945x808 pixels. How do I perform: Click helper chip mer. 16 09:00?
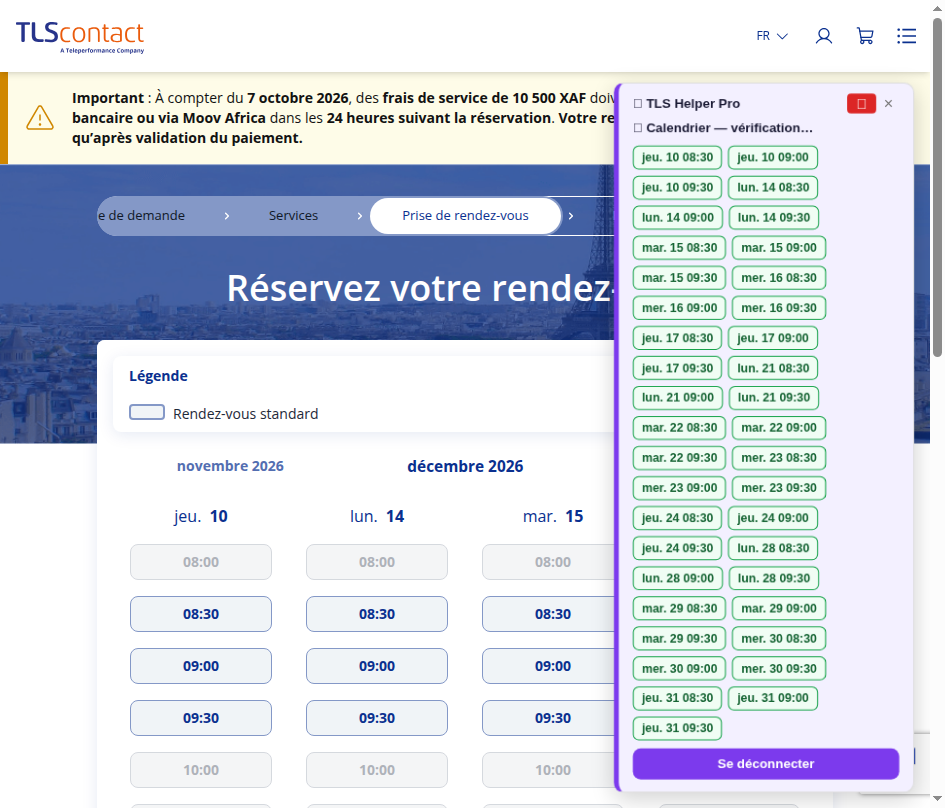click(x=679, y=308)
